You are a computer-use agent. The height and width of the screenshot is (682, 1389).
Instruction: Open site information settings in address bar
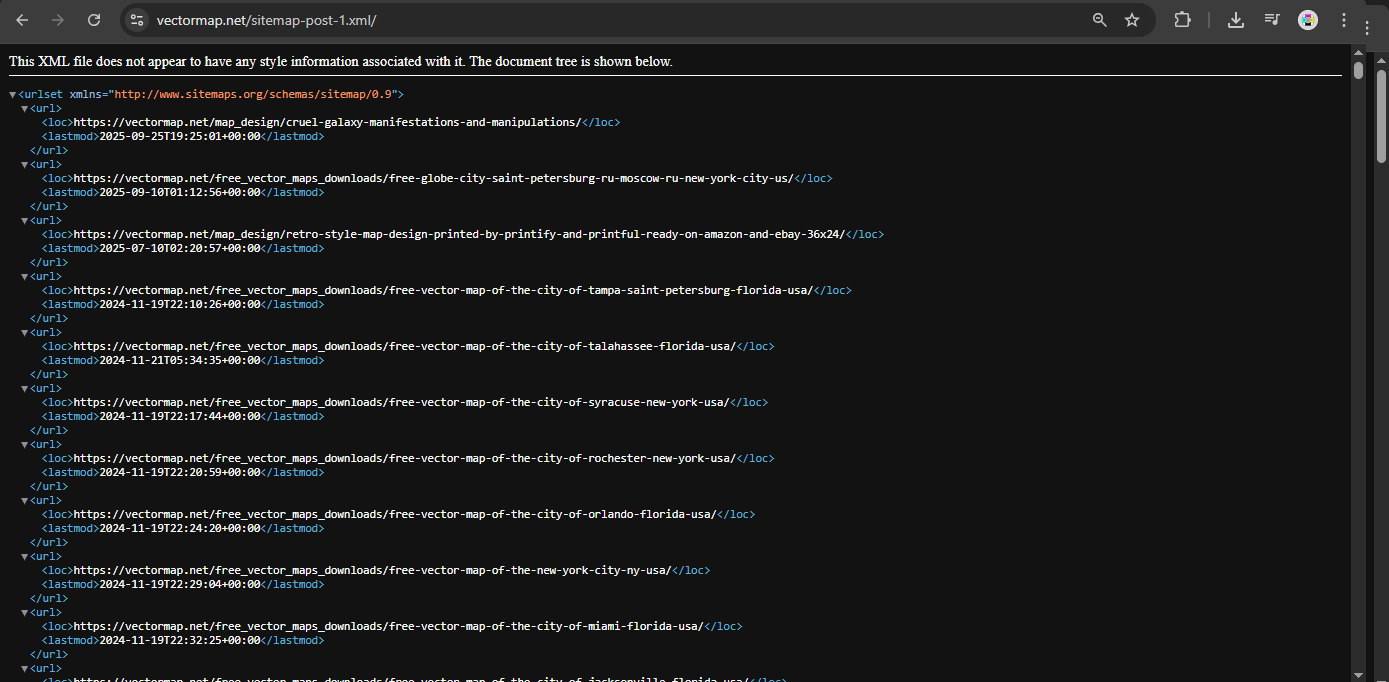click(136, 19)
